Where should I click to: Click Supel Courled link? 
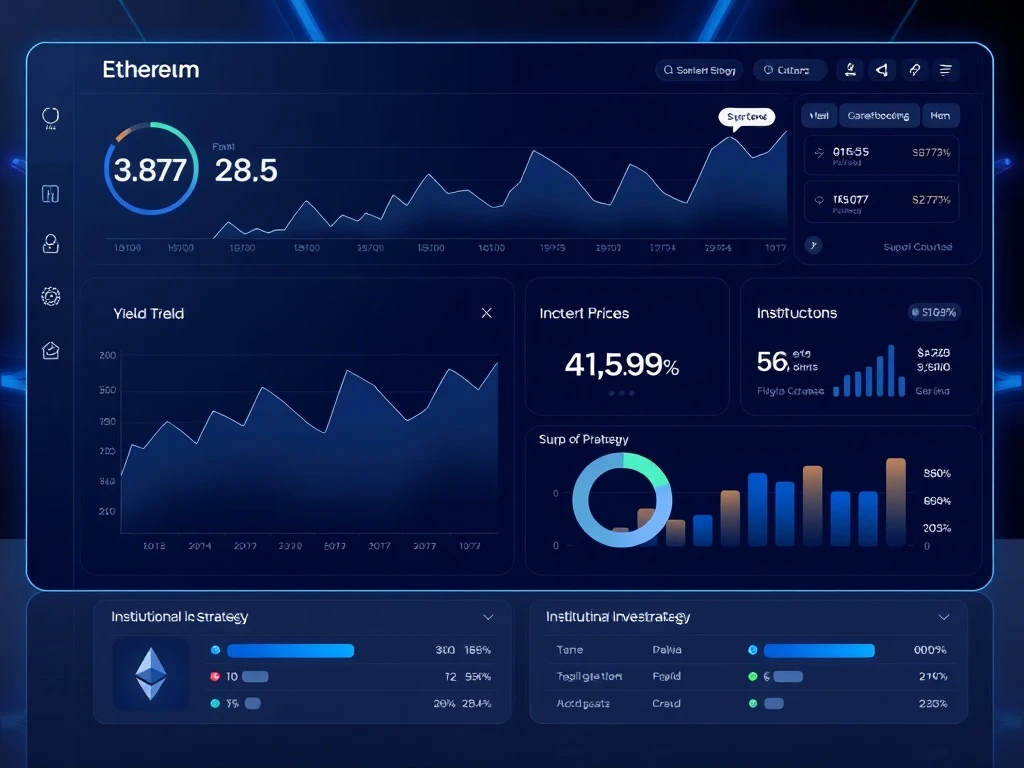[917, 247]
